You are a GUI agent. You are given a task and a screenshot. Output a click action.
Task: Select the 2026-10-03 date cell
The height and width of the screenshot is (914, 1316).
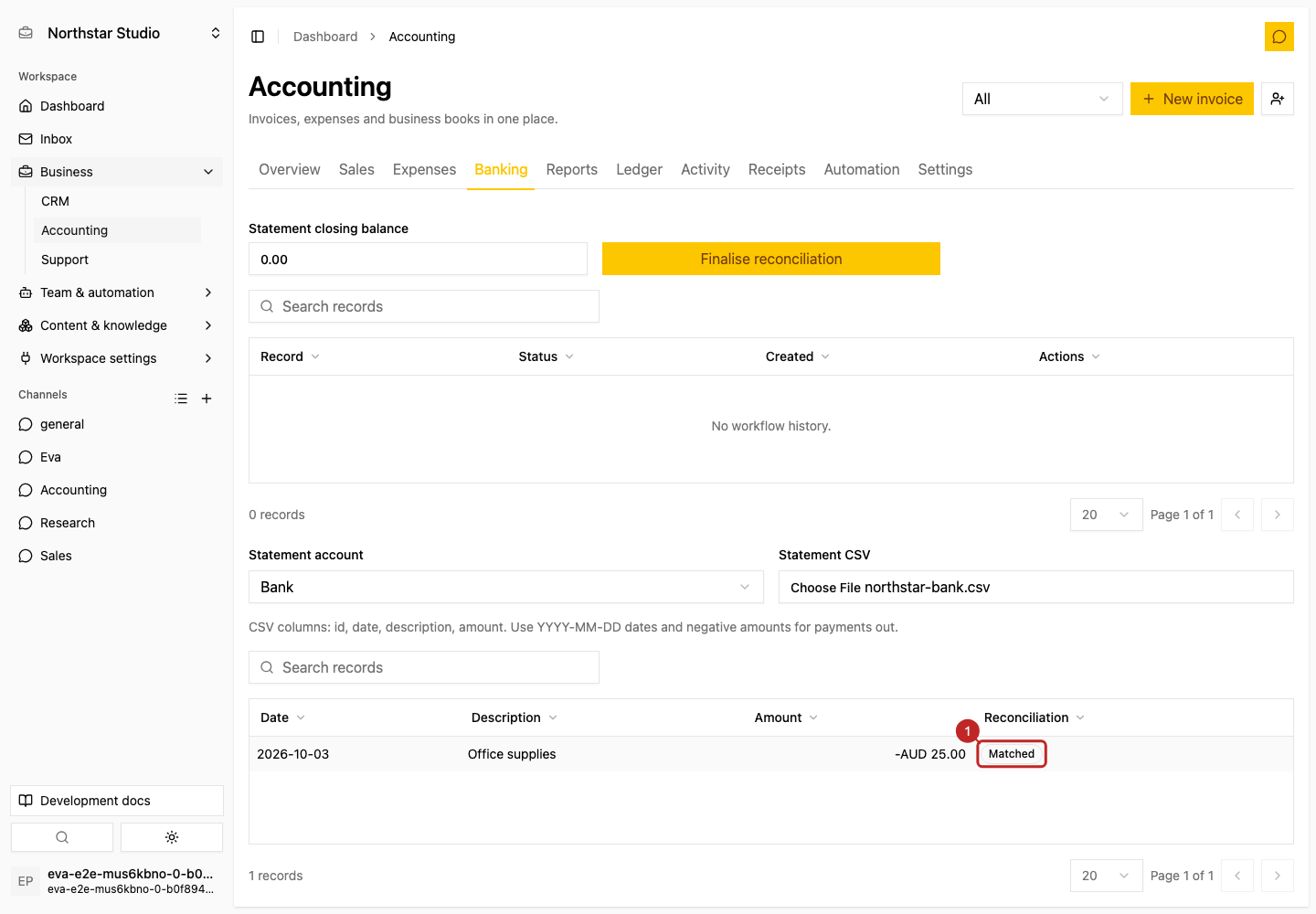click(293, 754)
